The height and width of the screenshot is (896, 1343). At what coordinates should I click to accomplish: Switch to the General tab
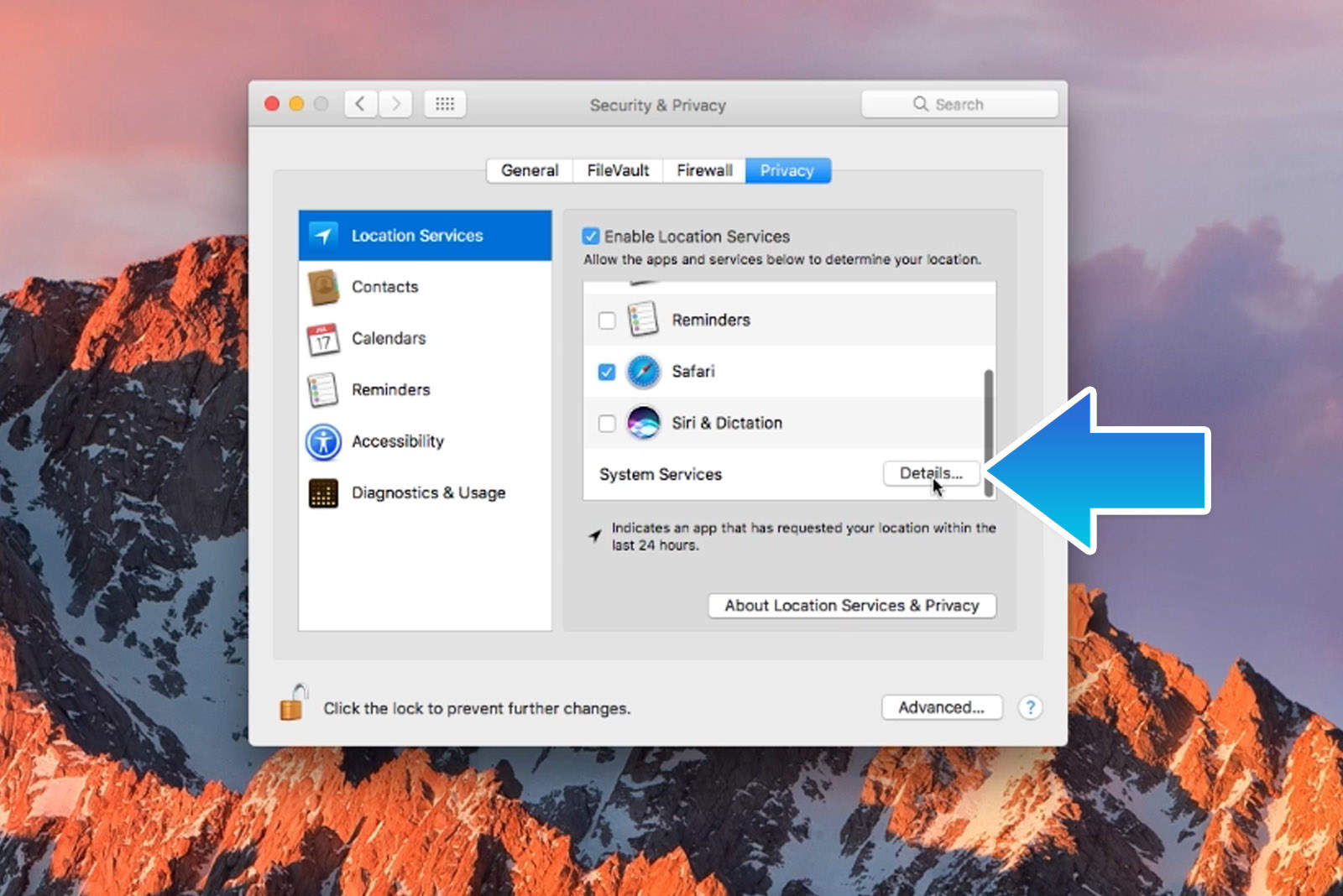click(529, 170)
